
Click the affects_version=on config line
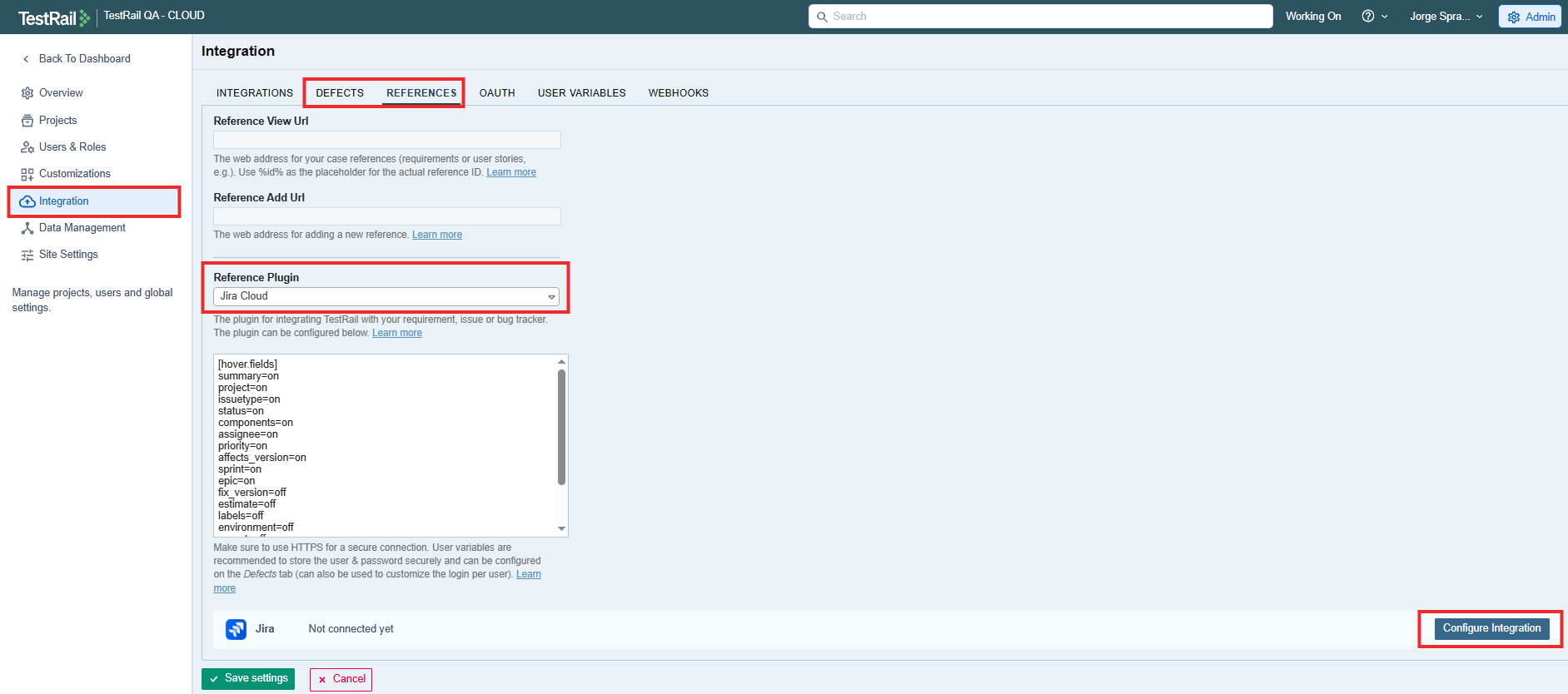[x=262, y=458]
